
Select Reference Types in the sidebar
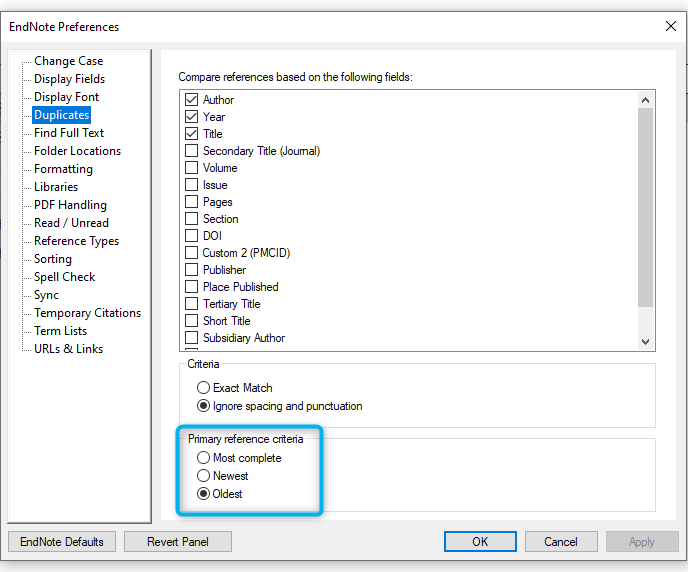click(x=76, y=241)
